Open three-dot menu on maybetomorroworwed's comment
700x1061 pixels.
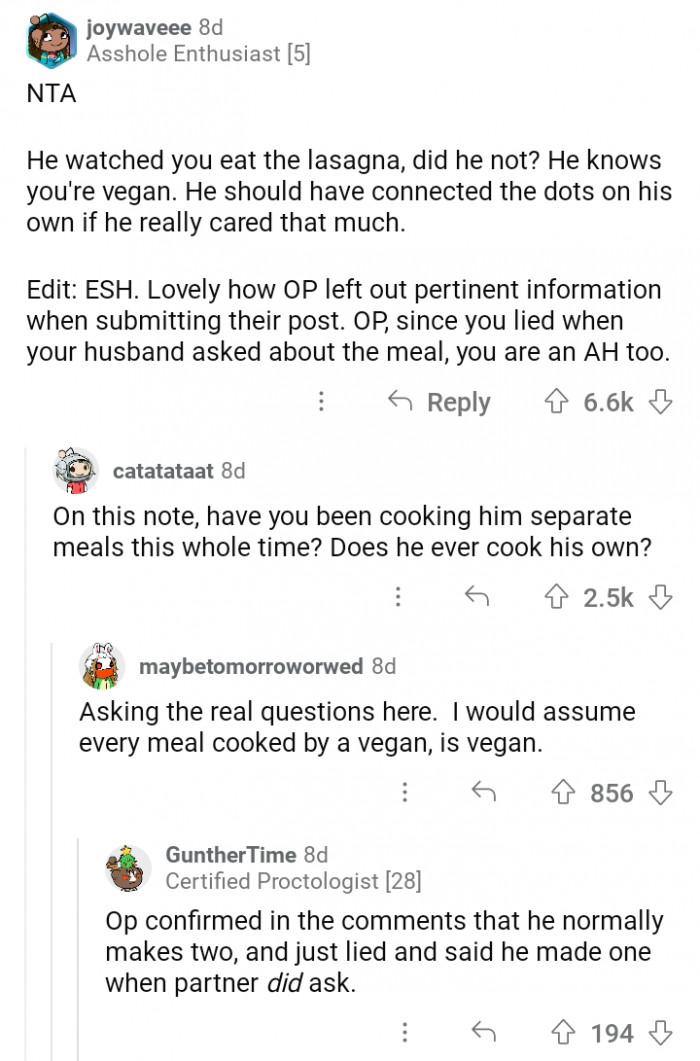pos(404,793)
